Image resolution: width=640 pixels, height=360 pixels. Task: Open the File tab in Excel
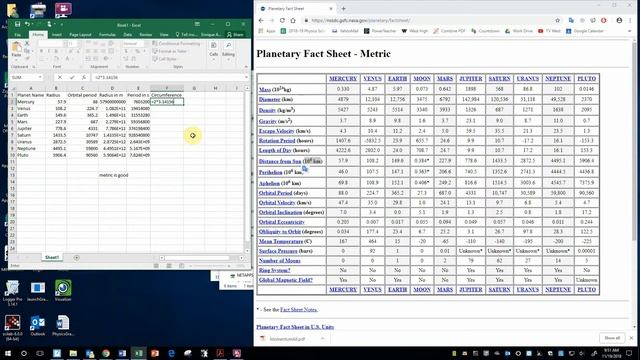point(18,35)
